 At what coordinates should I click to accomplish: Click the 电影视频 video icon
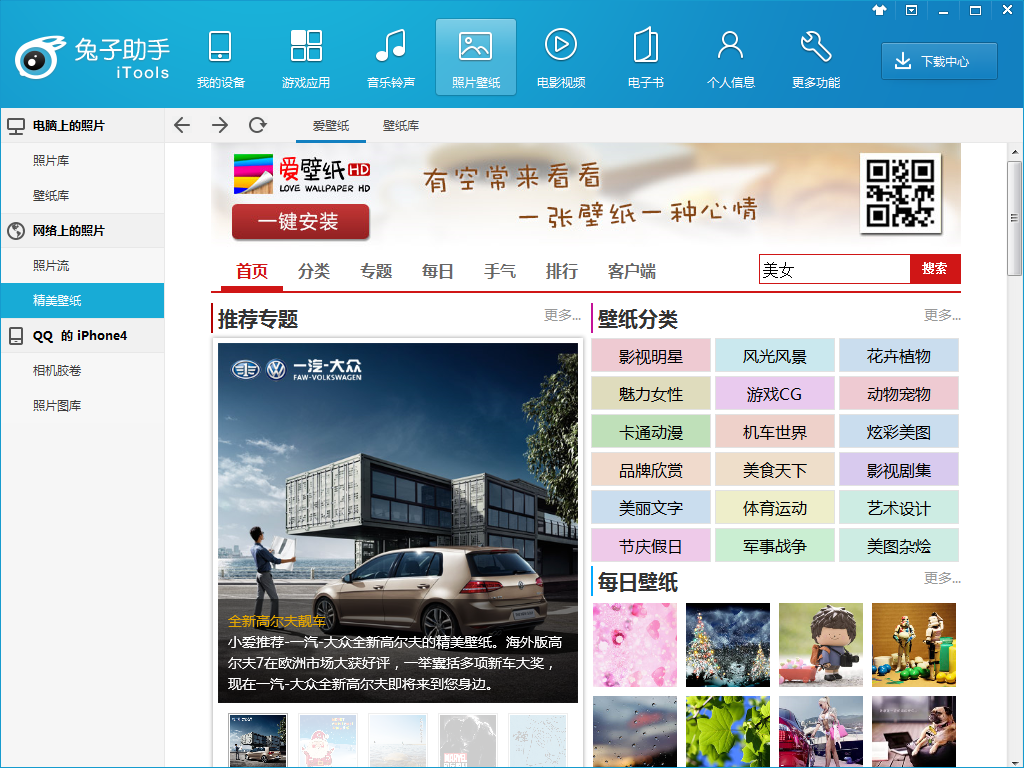[560, 57]
